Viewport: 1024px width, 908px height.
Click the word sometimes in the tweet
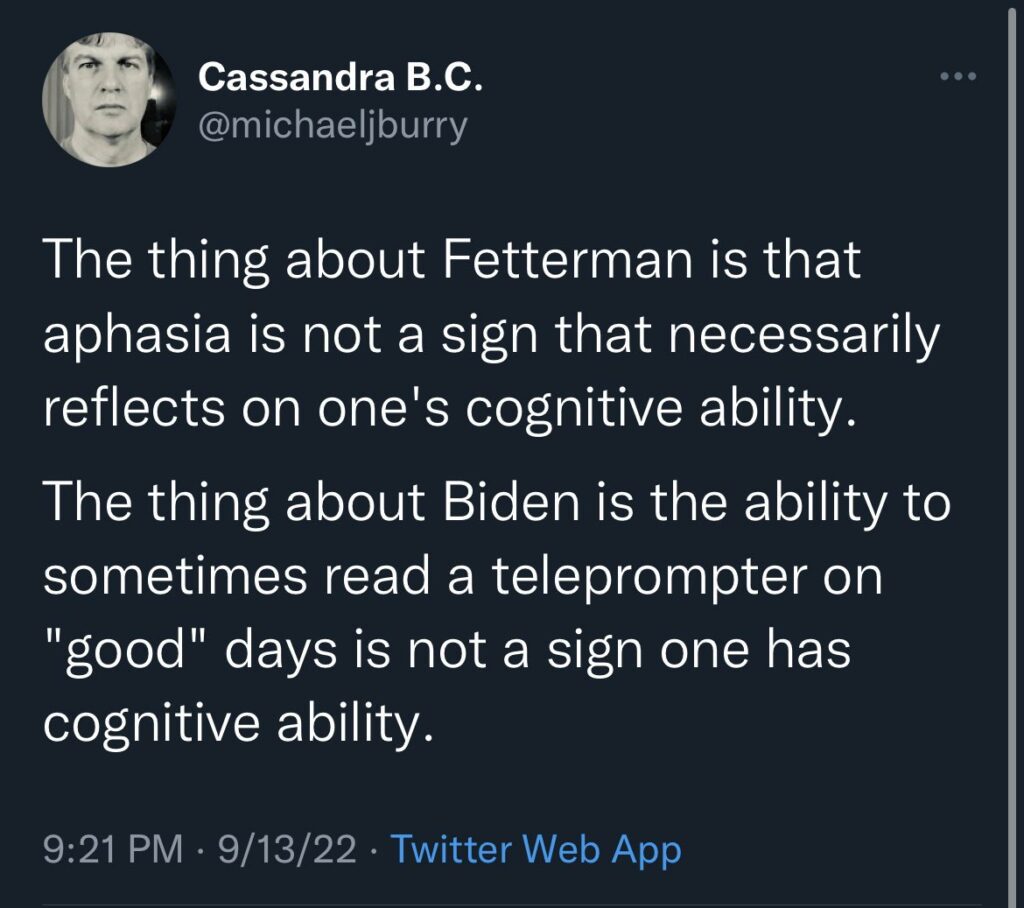(x=174, y=577)
